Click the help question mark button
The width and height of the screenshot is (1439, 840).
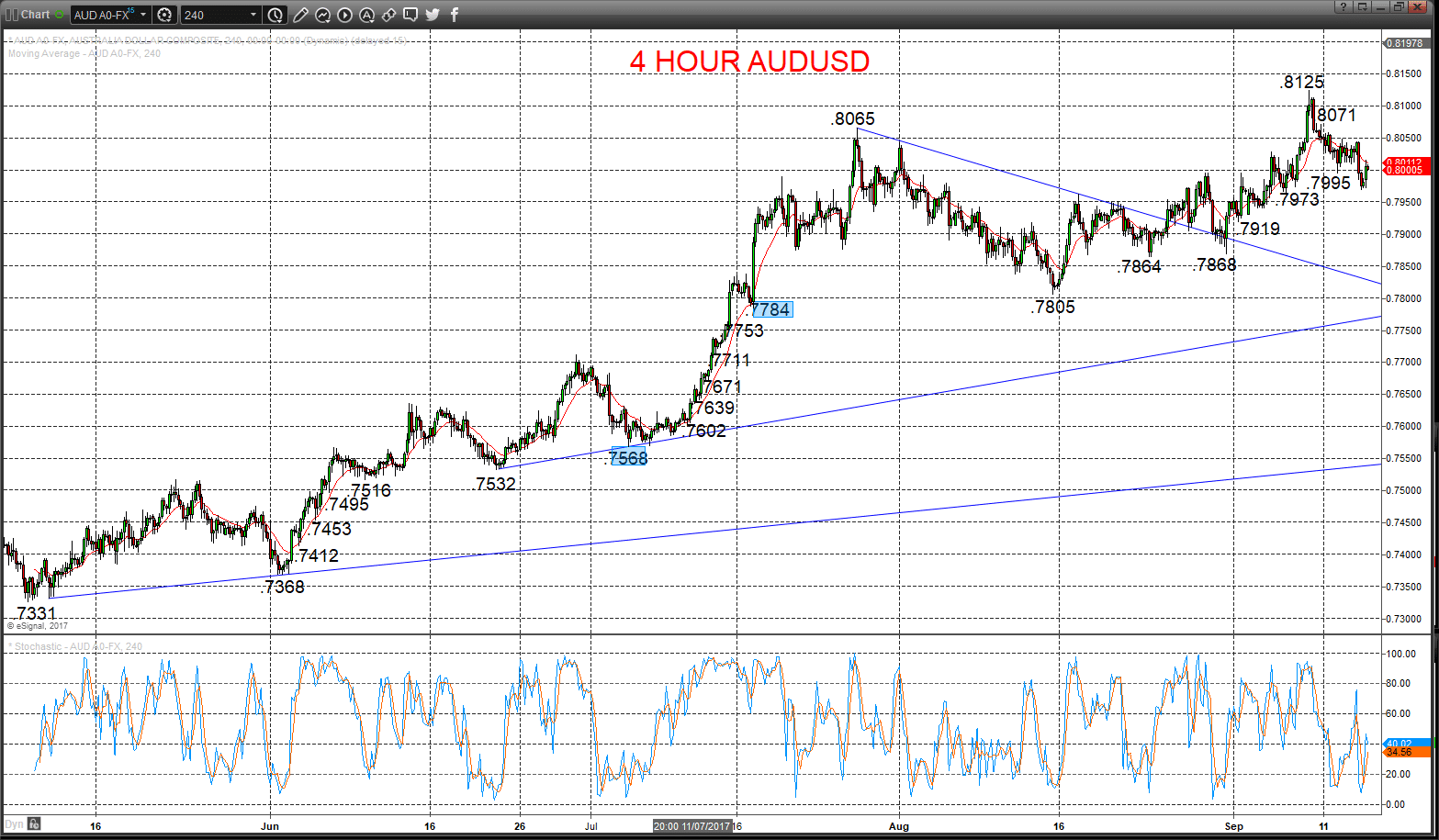tap(1343, 7)
